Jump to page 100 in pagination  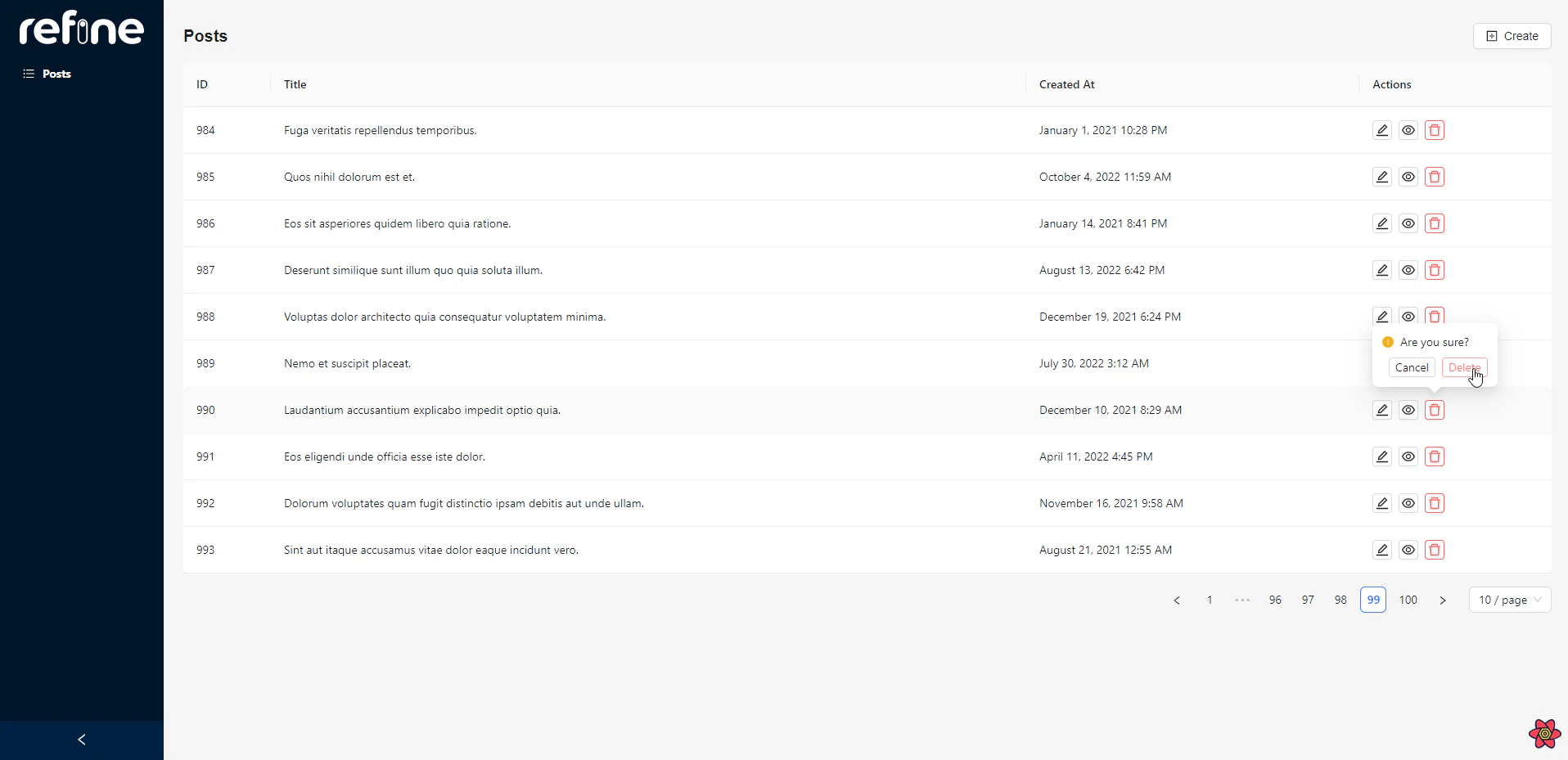1408,600
